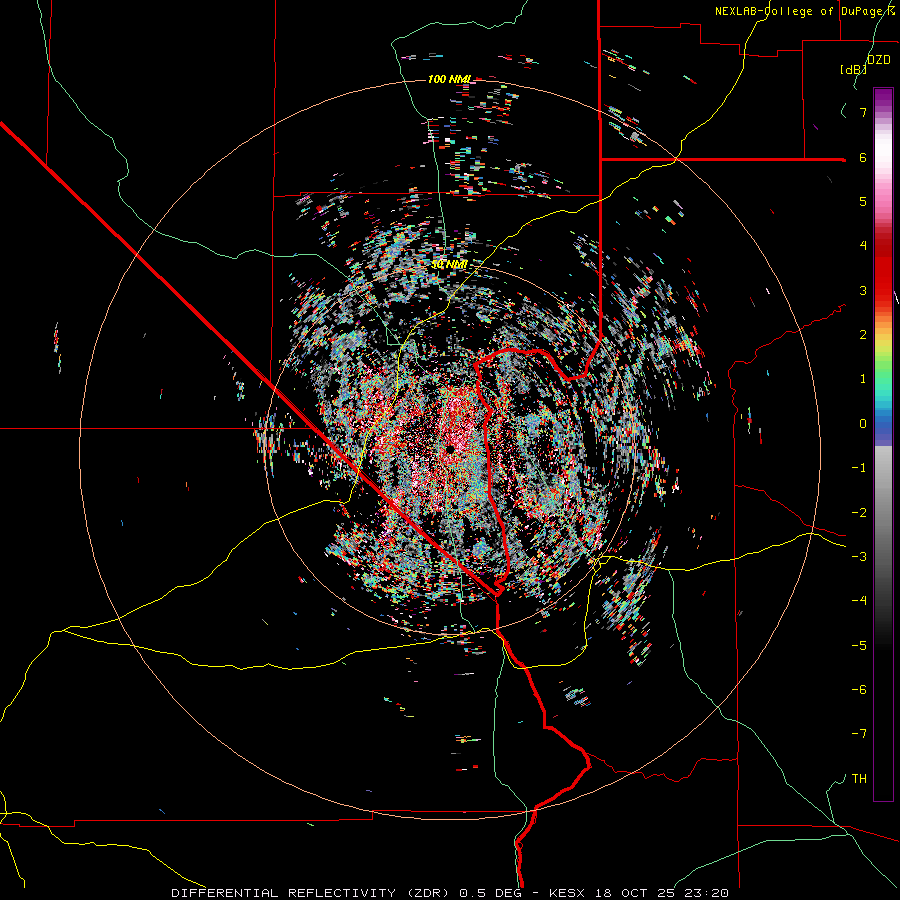Click the 1 value on the dB scale
The image size is (900, 900).
pos(863,379)
